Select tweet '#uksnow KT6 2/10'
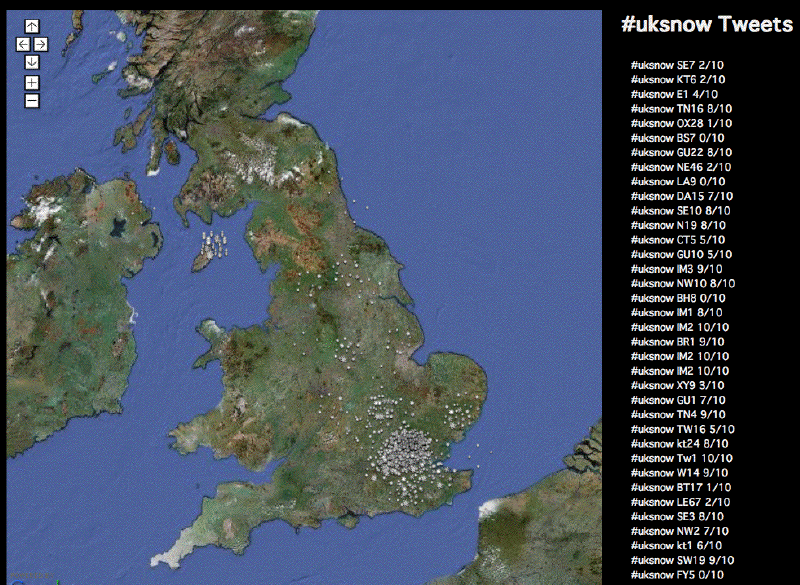800x585 pixels. click(x=678, y=80)
